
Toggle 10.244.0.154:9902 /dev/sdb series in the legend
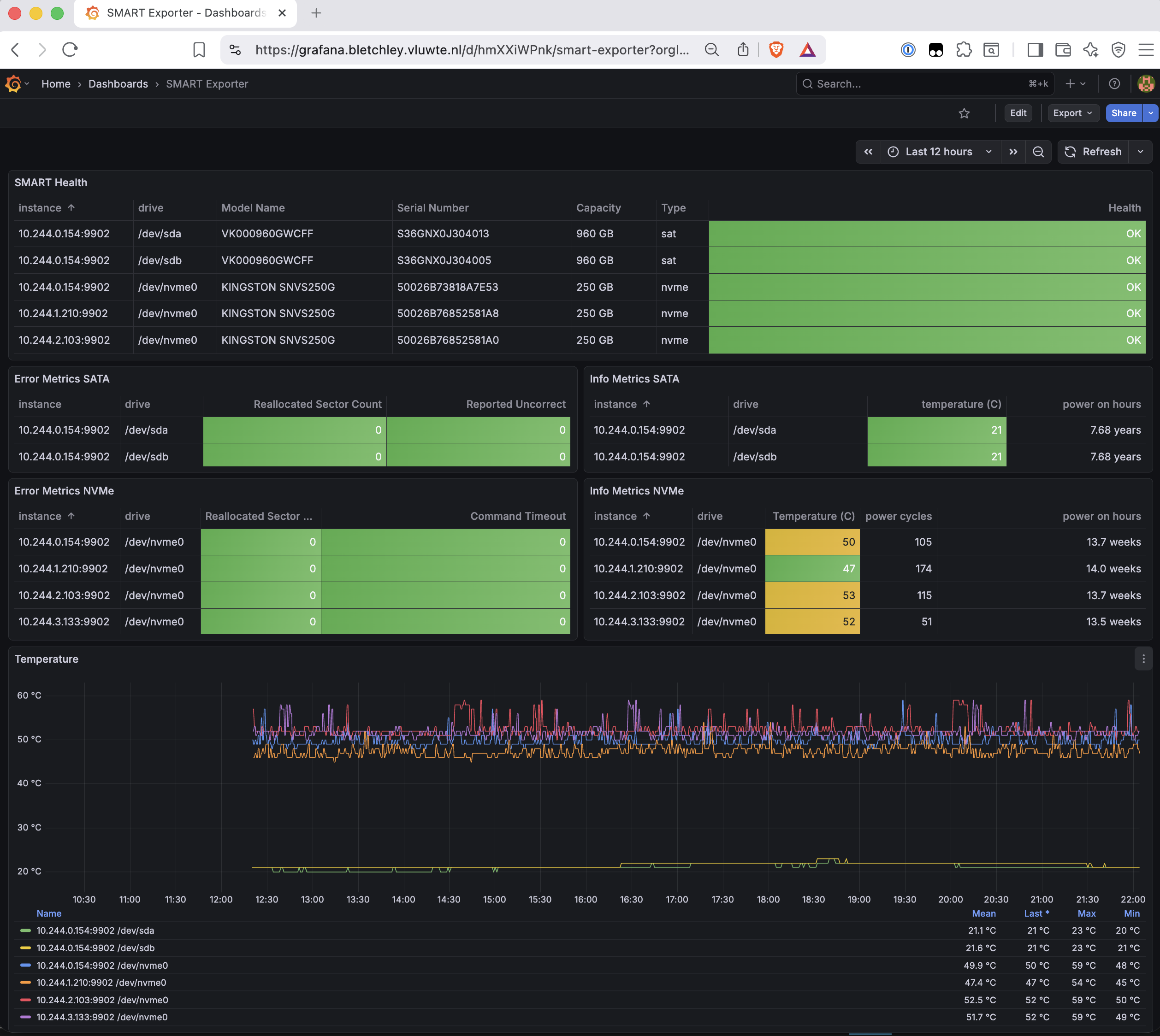click(x=96, y=948)
